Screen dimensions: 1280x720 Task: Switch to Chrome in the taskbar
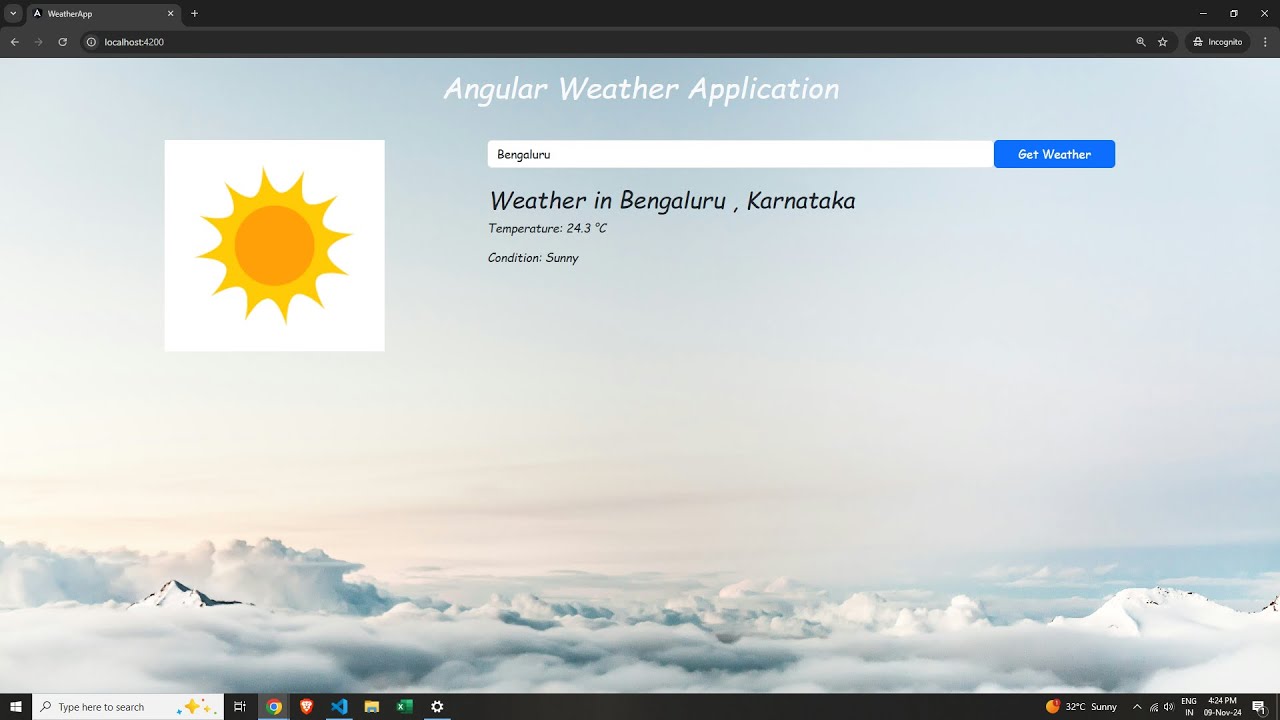pos(274,707)
